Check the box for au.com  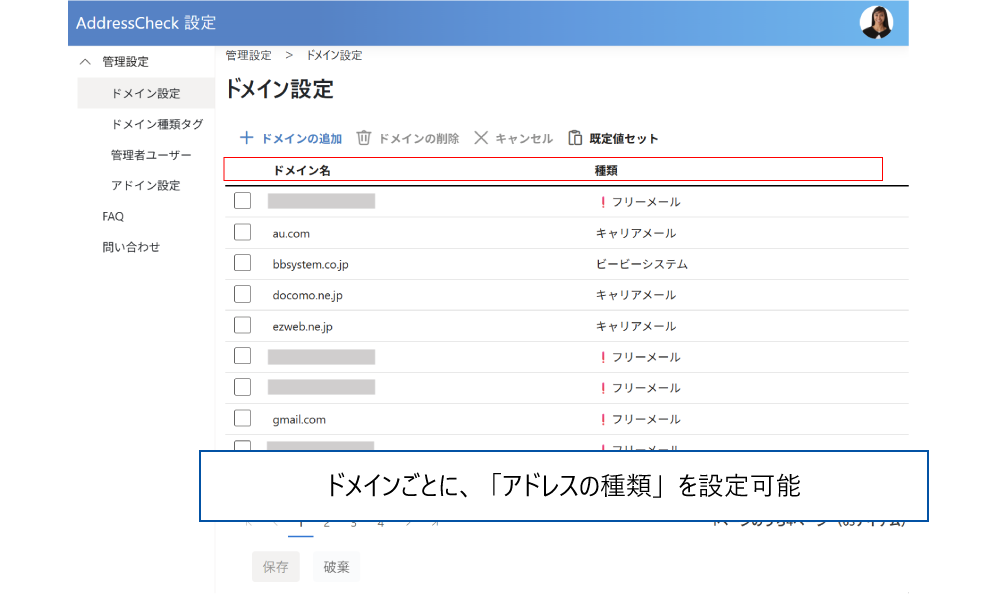pos(242,233)
